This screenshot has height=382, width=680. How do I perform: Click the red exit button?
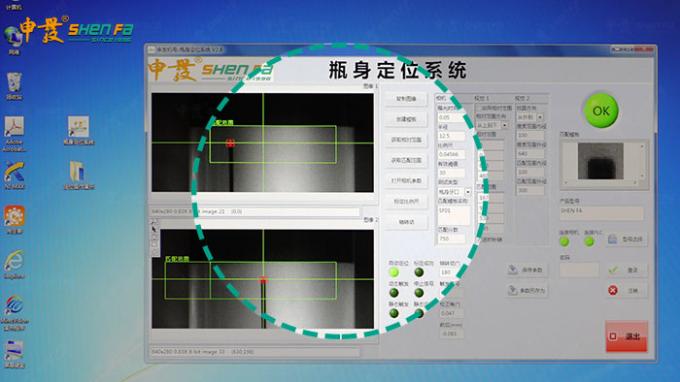[626, 336]
